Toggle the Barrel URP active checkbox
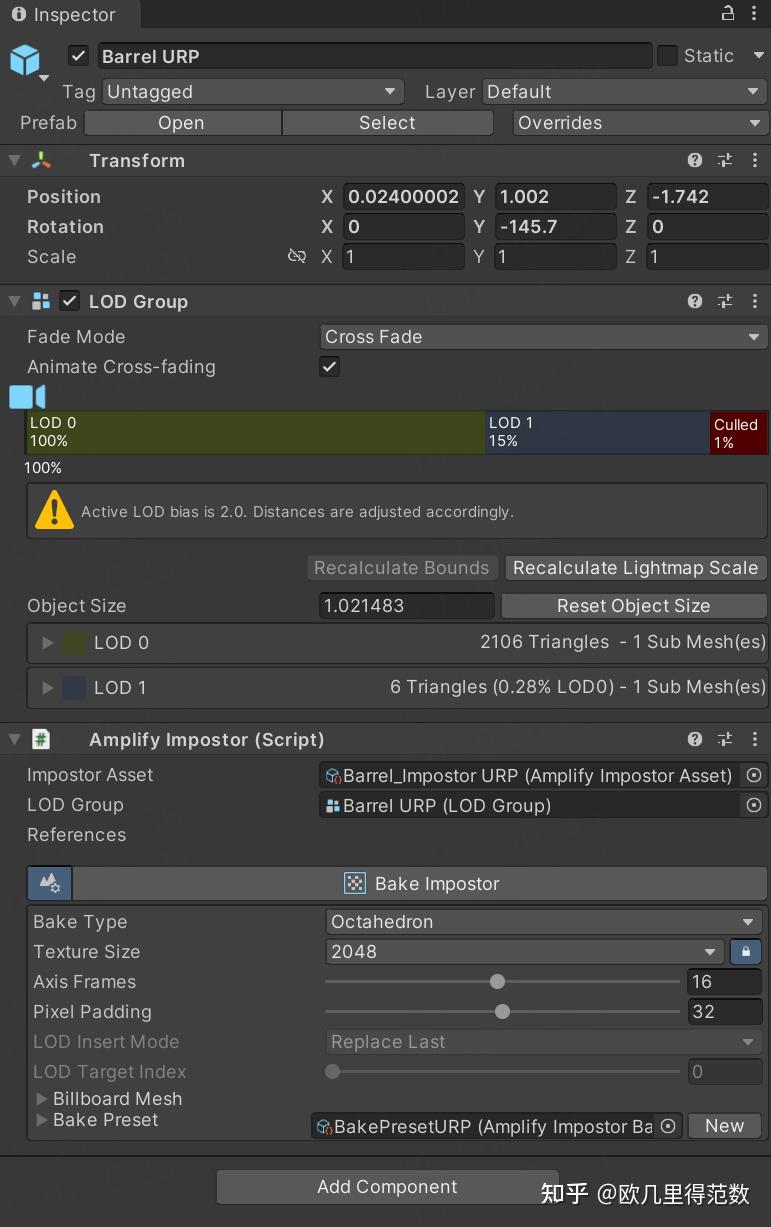The image size is (771, 1227). click(79, 56)
